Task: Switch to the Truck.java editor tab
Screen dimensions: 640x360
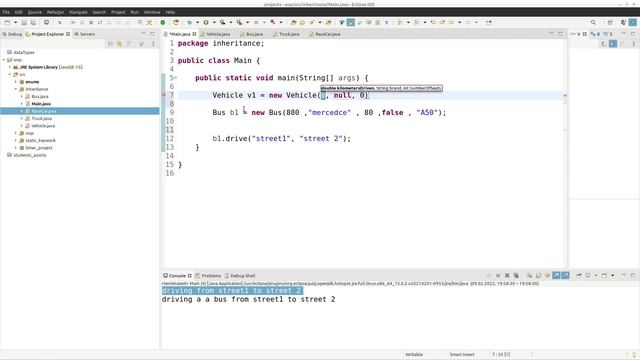Action: (286, 34)
